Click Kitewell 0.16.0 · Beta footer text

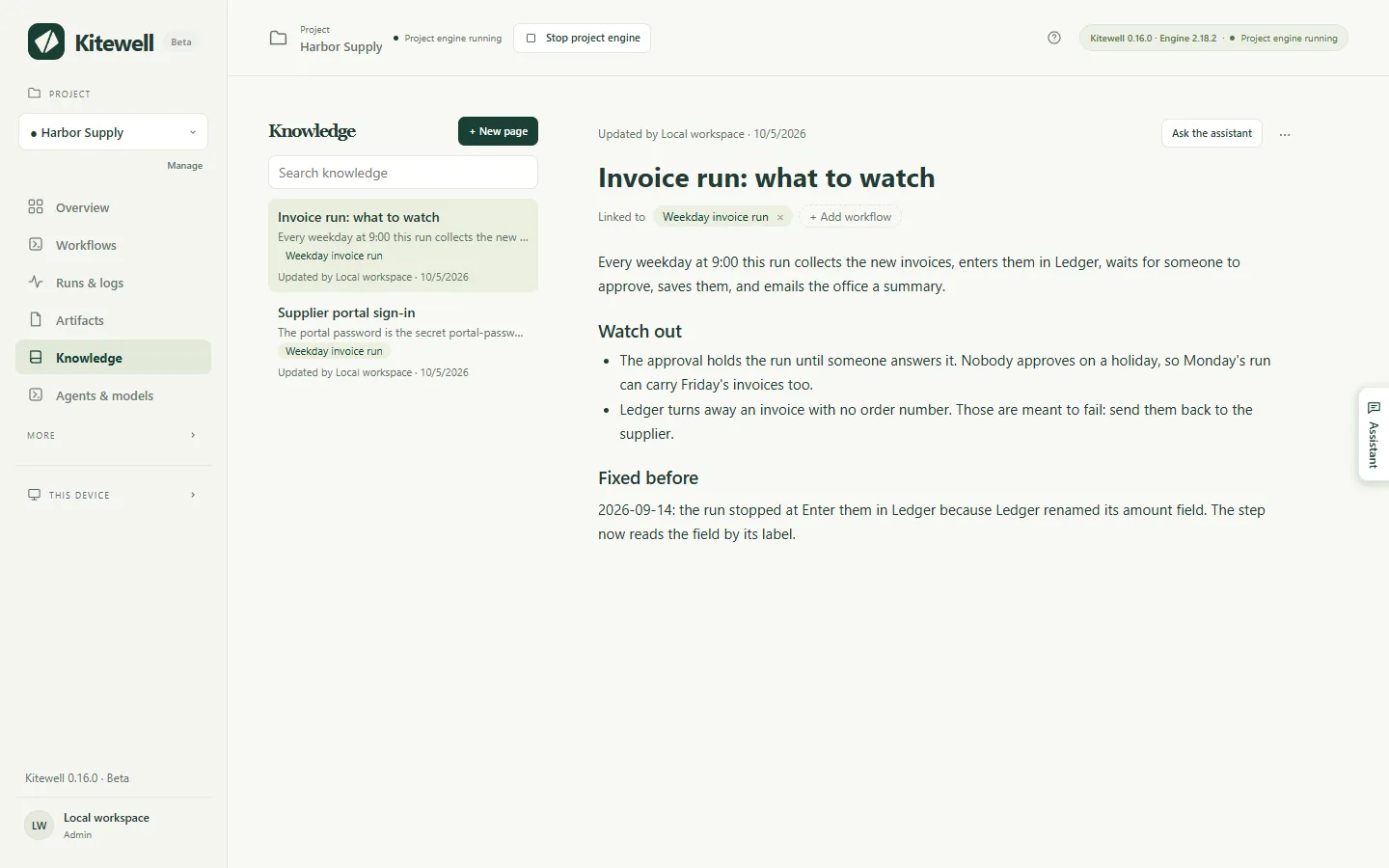tap(77, 777)
